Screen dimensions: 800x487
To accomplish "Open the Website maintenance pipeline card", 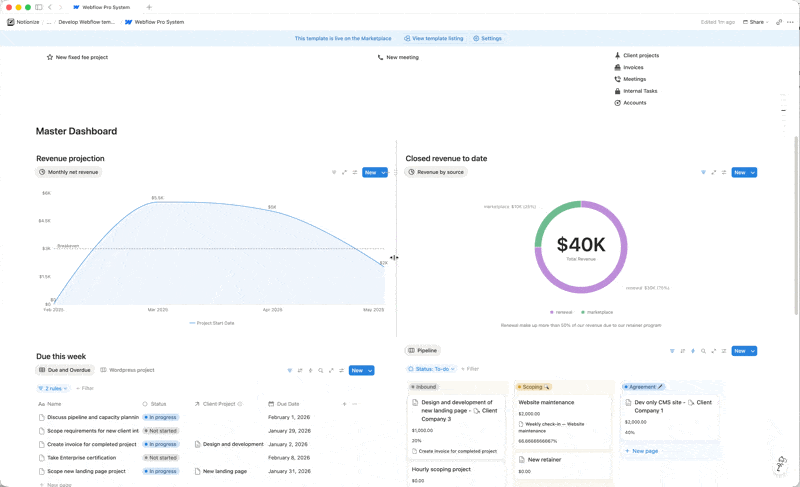I will 546,402.
